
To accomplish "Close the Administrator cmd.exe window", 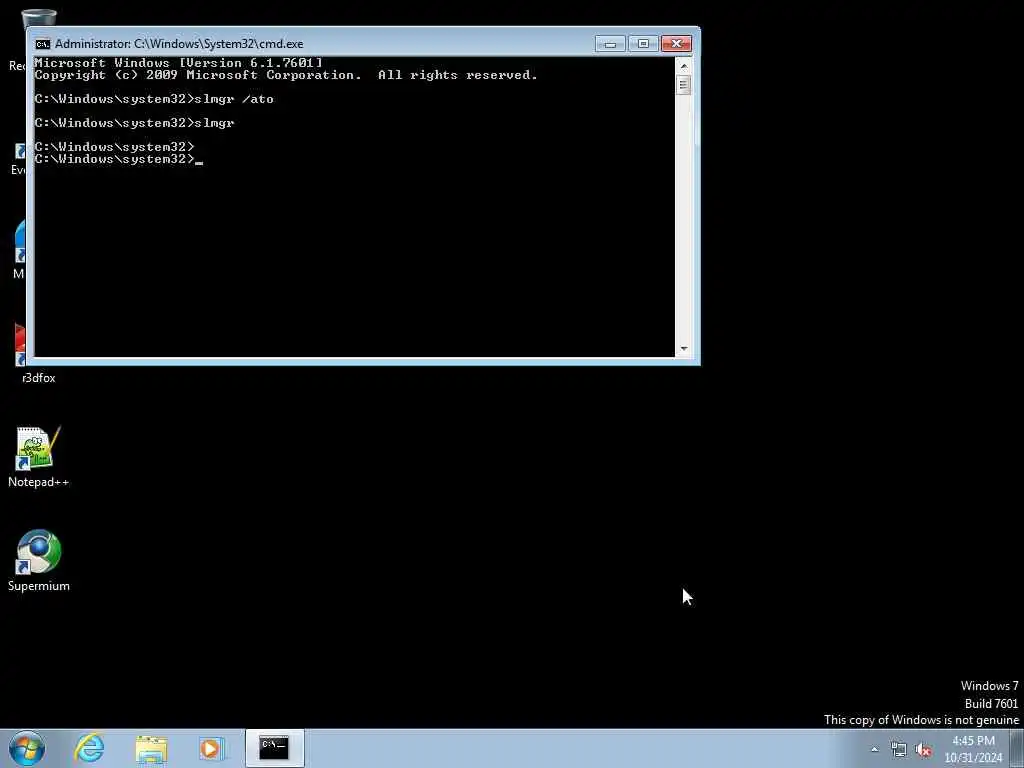I will pos(677,44).
